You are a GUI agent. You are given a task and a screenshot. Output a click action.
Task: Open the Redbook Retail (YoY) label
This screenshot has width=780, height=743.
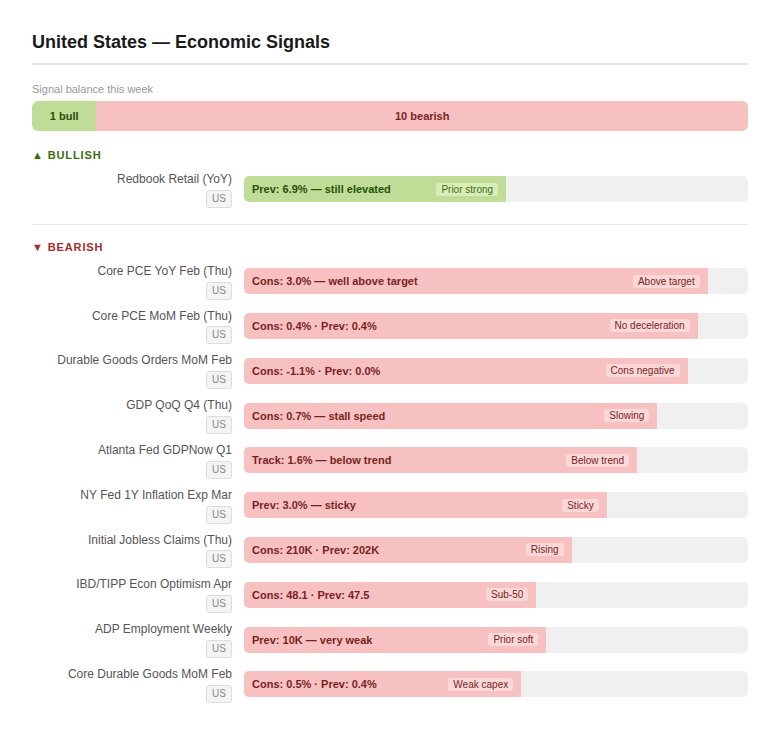tap(174, 179)
